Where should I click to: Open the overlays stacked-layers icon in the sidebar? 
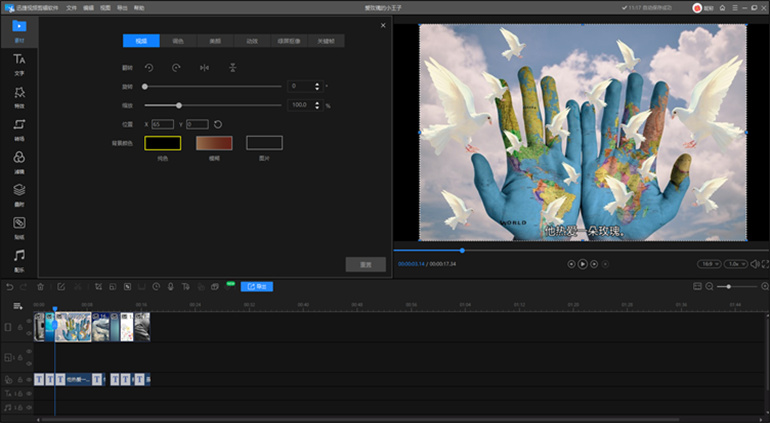pos(19,190)
